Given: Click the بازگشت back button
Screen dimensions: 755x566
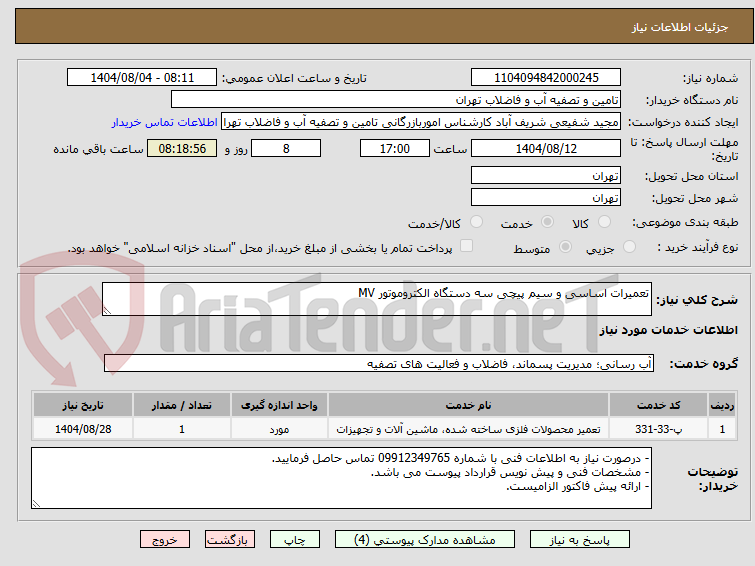Looking at the screenshot, I should 230,540.
